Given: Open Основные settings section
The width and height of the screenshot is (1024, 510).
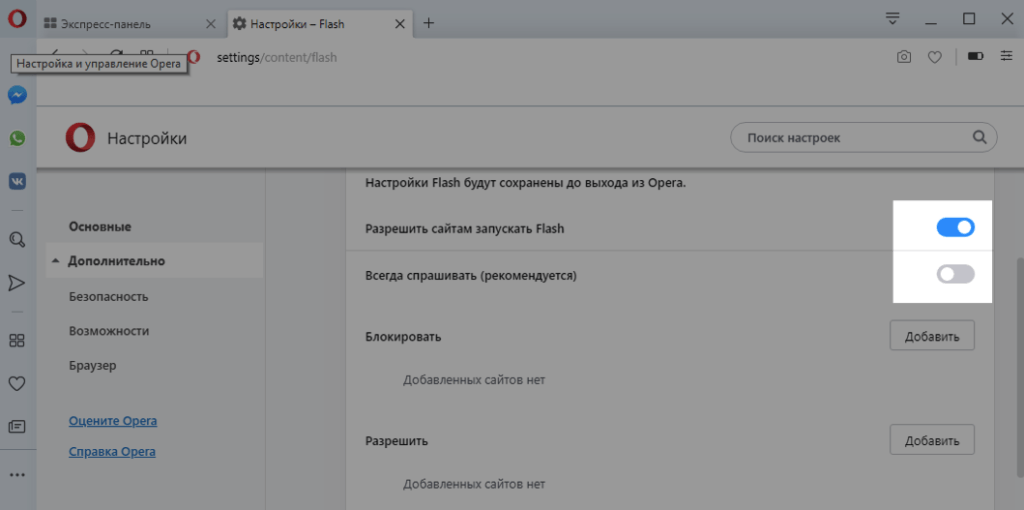Looking at the screenshot, I should tap(100, 227).
